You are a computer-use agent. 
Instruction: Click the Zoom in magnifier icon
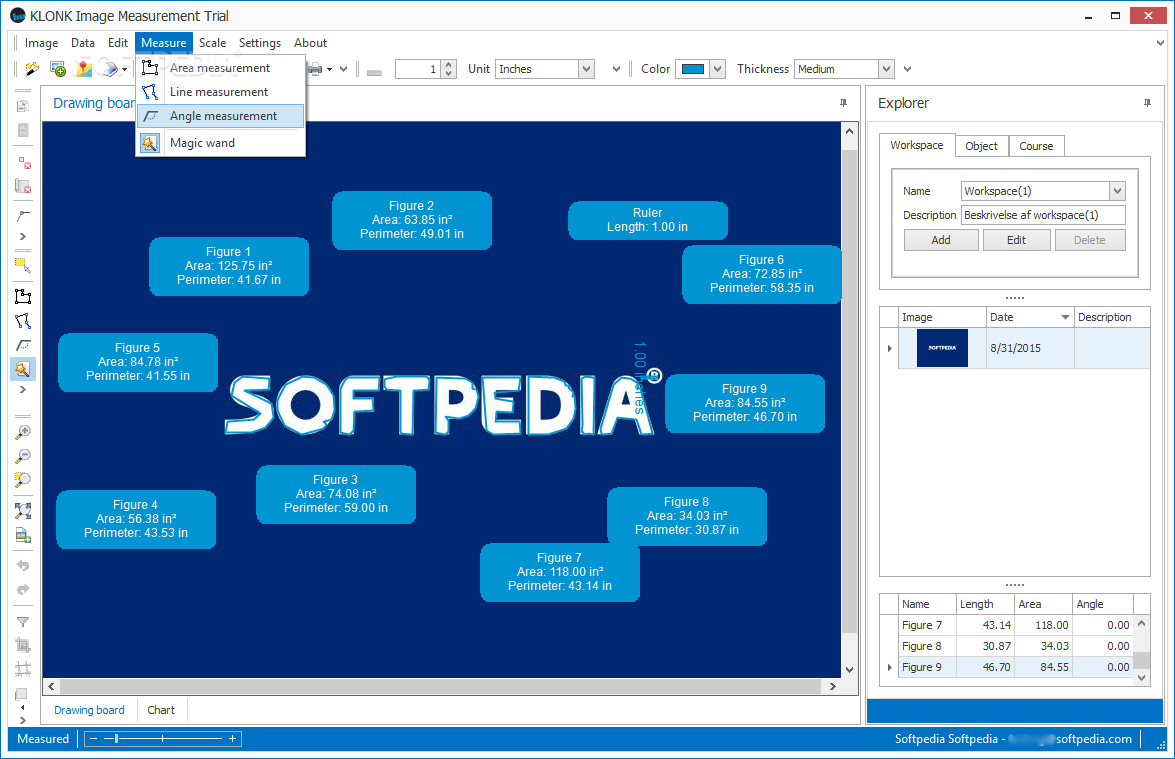pyautogui.click(x=23, y=432)
